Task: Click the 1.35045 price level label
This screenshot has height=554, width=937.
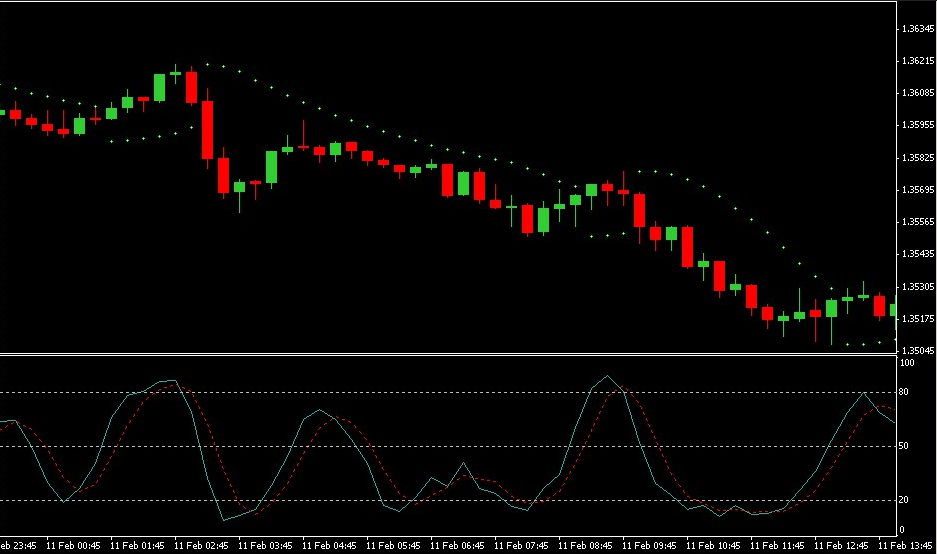Action: point(918,350)
